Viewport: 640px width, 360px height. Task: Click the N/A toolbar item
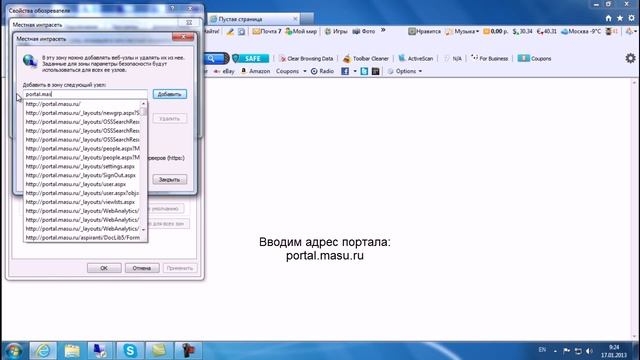click(453, 59)
